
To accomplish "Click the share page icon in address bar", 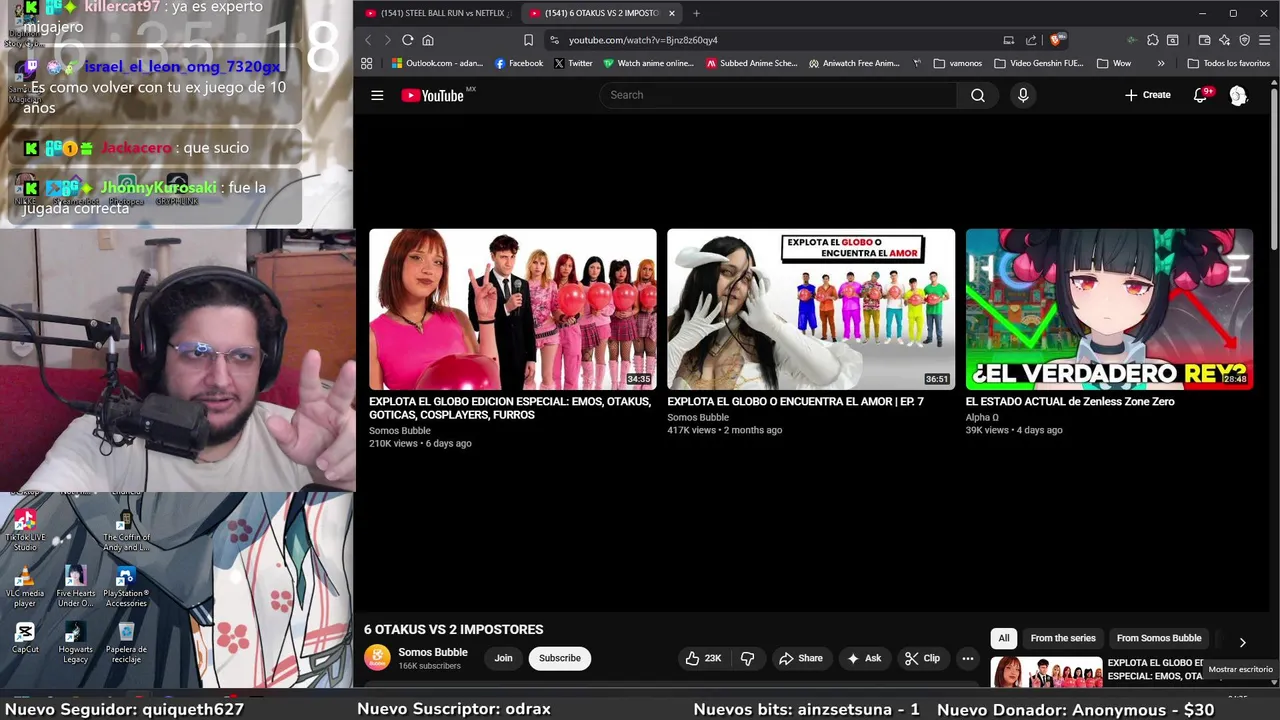I will (1031, 40).
